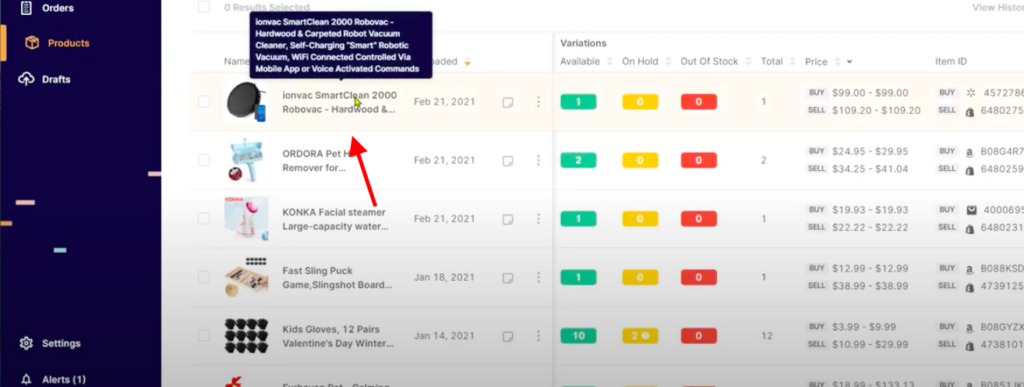Open the three-dot menu for Fast Sling Puck row
This screenshot has height=387, width=1024.
pos(538,277)
